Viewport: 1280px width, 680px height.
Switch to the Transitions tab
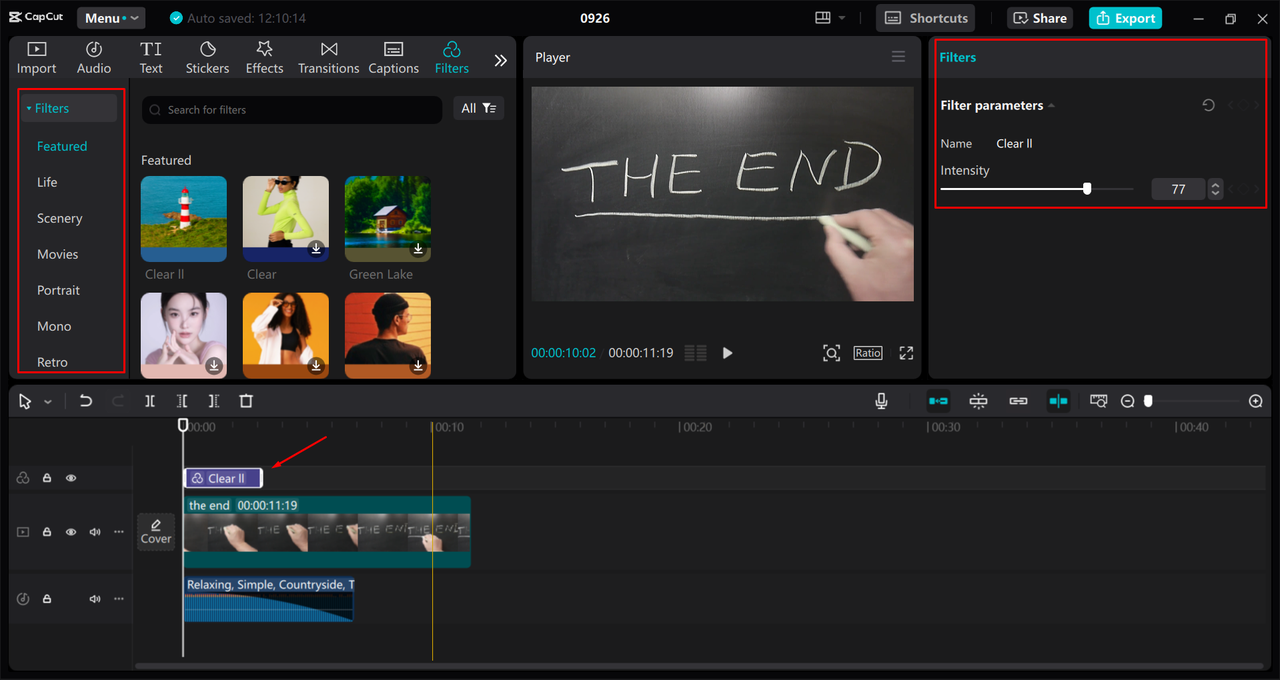click(x=328, y=58)
